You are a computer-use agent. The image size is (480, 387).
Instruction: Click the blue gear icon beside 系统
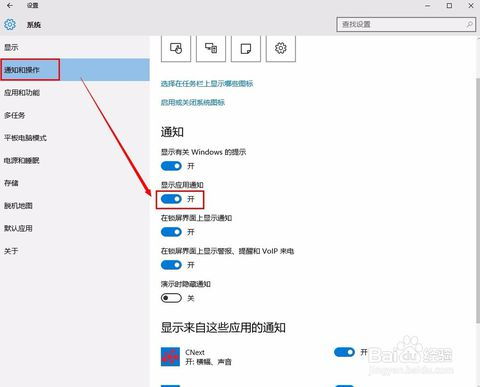[x=10, y=24]
